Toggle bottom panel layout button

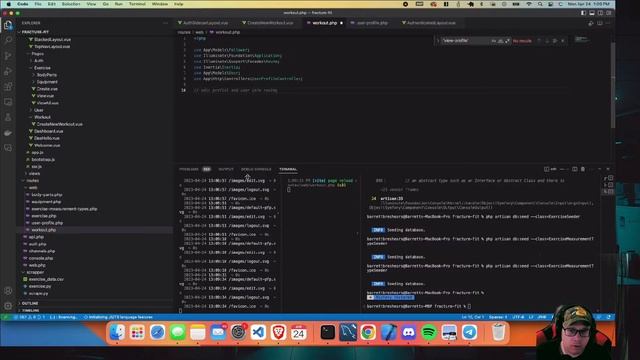point(592,13)
